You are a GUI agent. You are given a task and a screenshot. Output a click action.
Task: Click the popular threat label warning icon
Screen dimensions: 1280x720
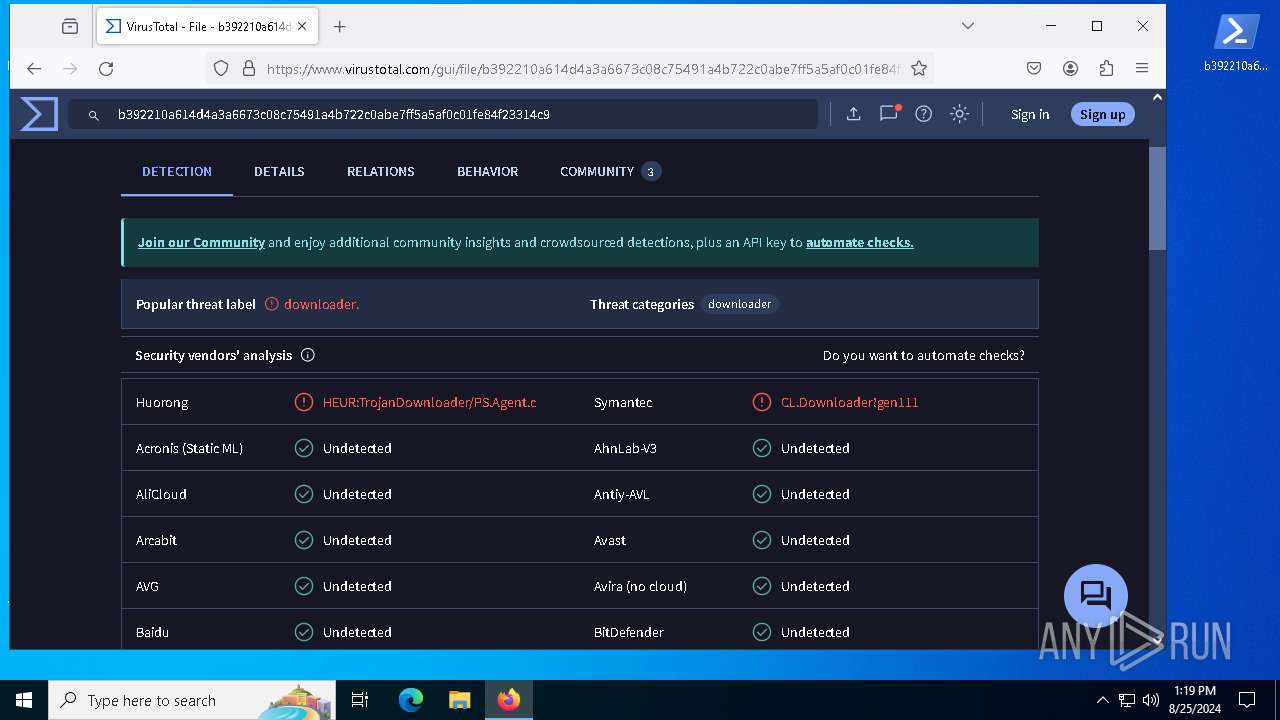[272, 304]
